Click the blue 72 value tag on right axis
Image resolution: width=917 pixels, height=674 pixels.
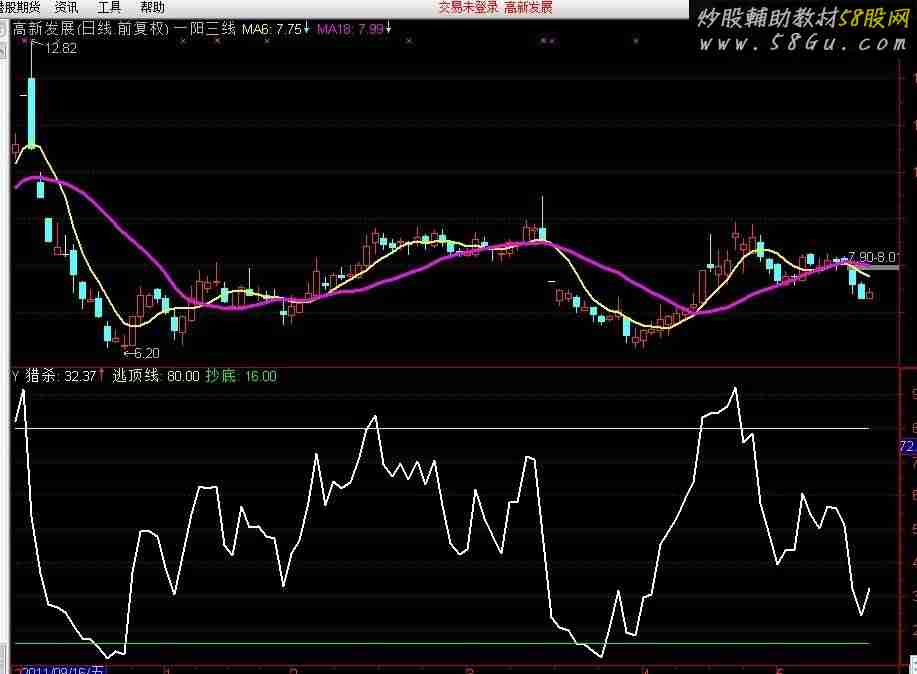[x=907, y=446]
